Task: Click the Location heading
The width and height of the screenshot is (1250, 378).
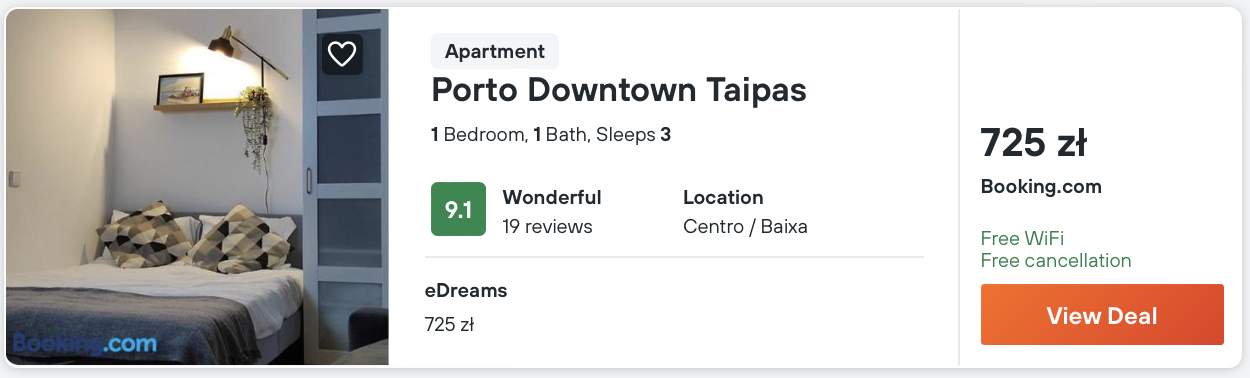Action: (723, 197)
